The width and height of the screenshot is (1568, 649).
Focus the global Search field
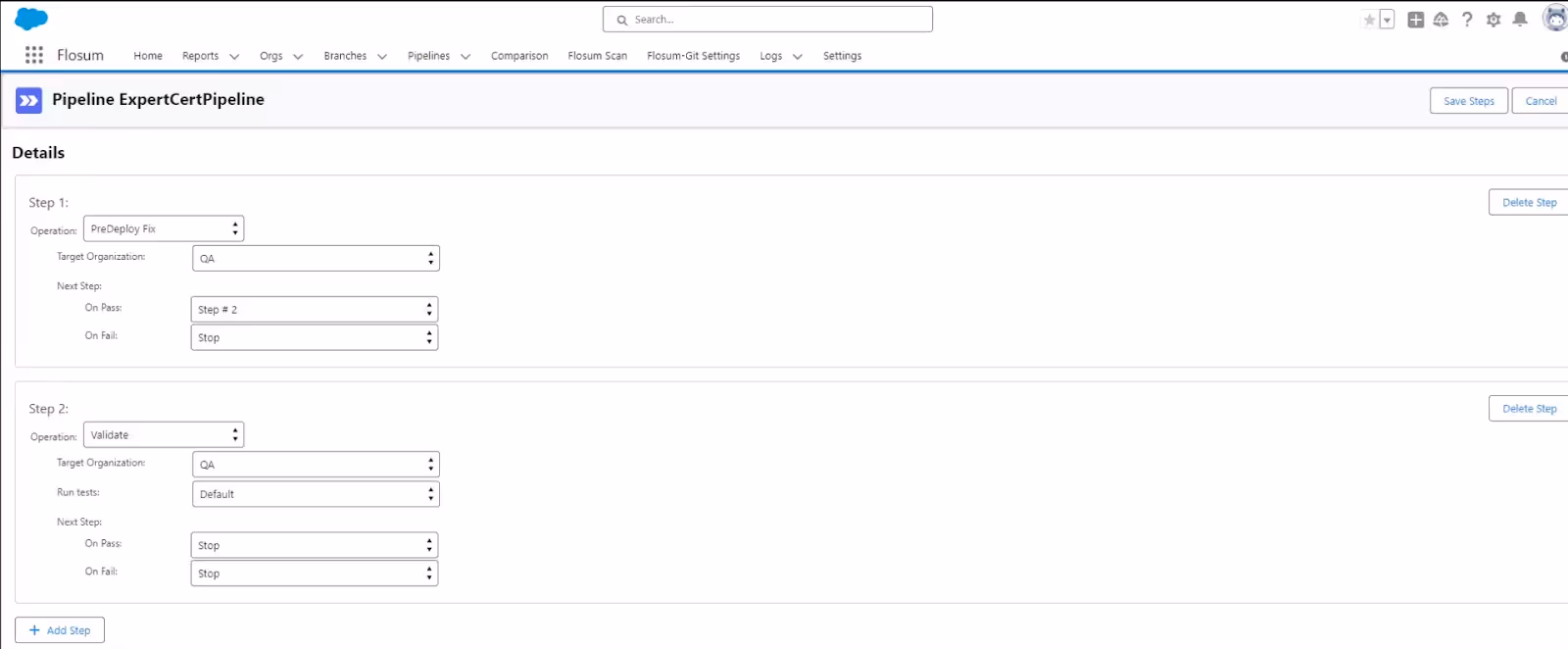(x=767, y=20)
